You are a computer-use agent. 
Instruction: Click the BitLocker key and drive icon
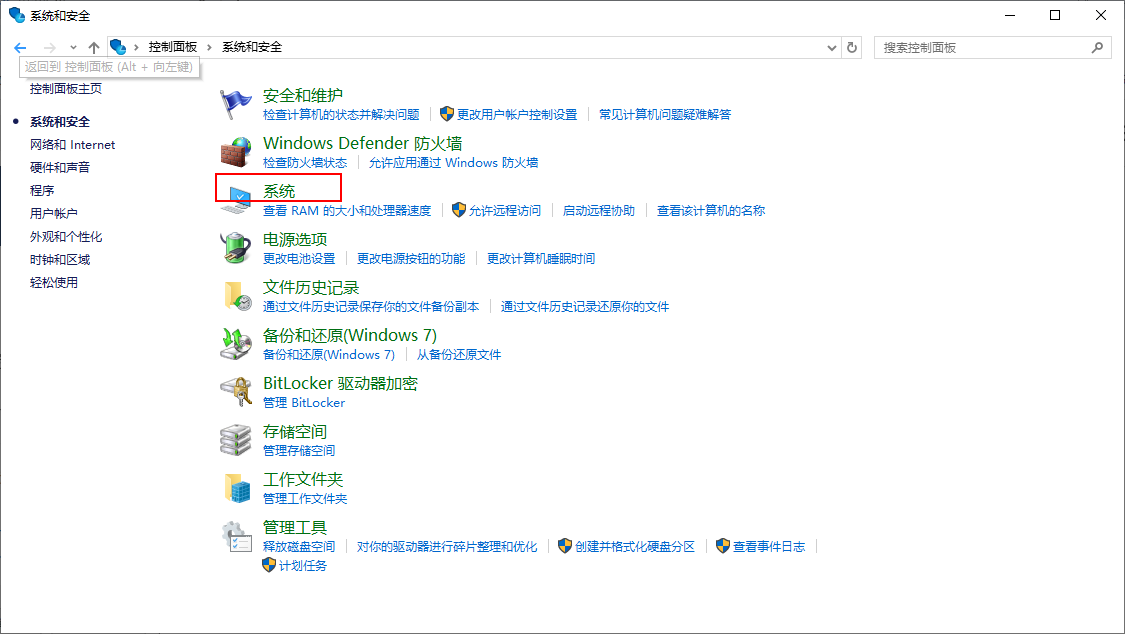(235, 392)
